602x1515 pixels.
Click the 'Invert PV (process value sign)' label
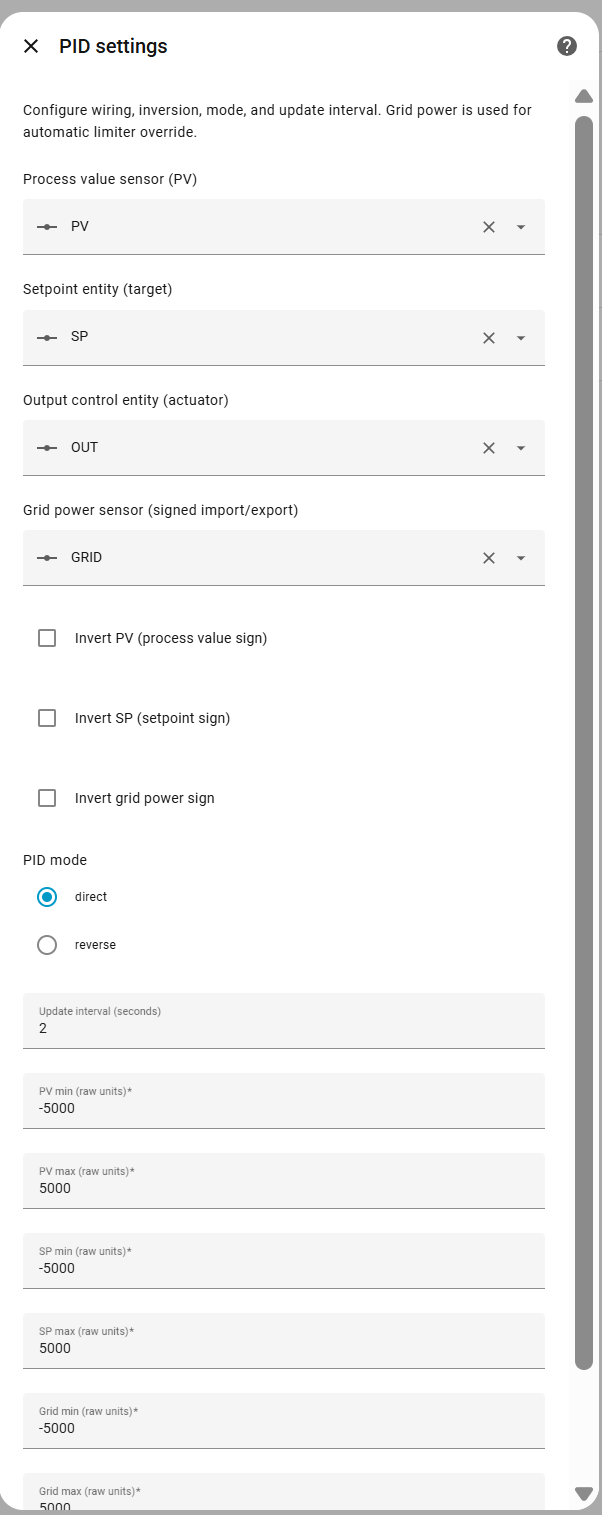[171, 638]
